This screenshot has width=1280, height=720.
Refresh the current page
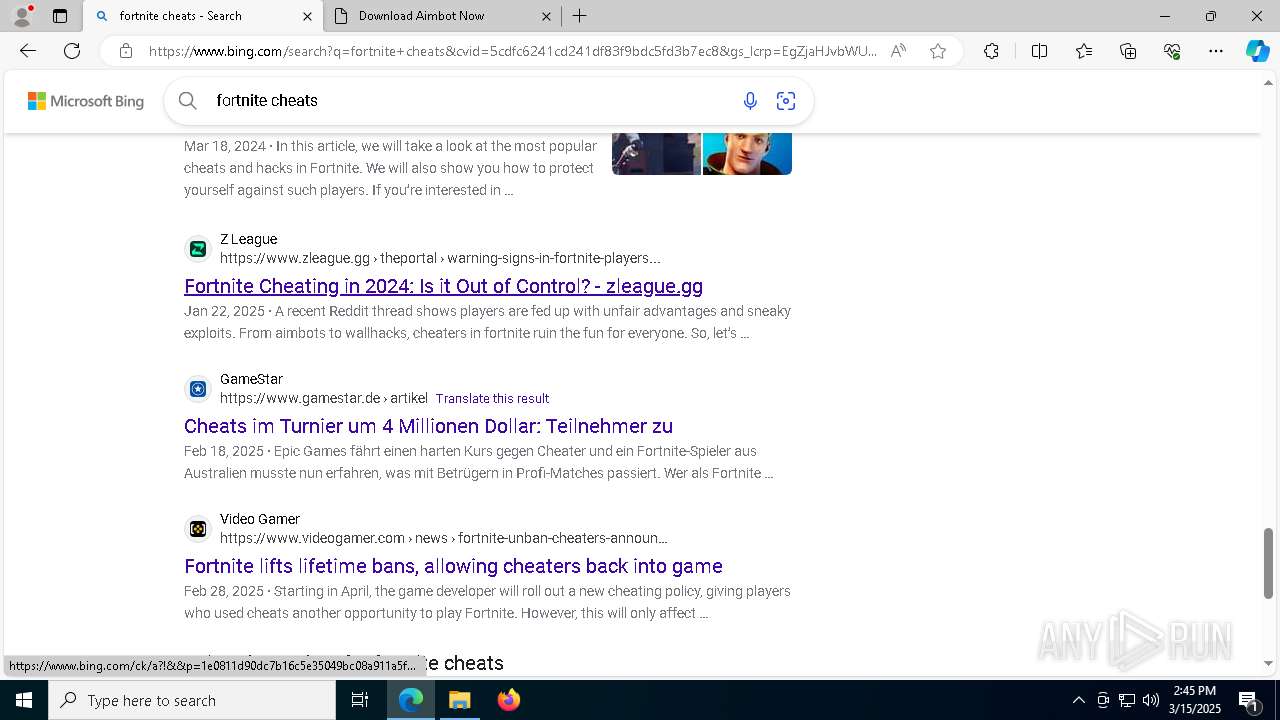72,51
